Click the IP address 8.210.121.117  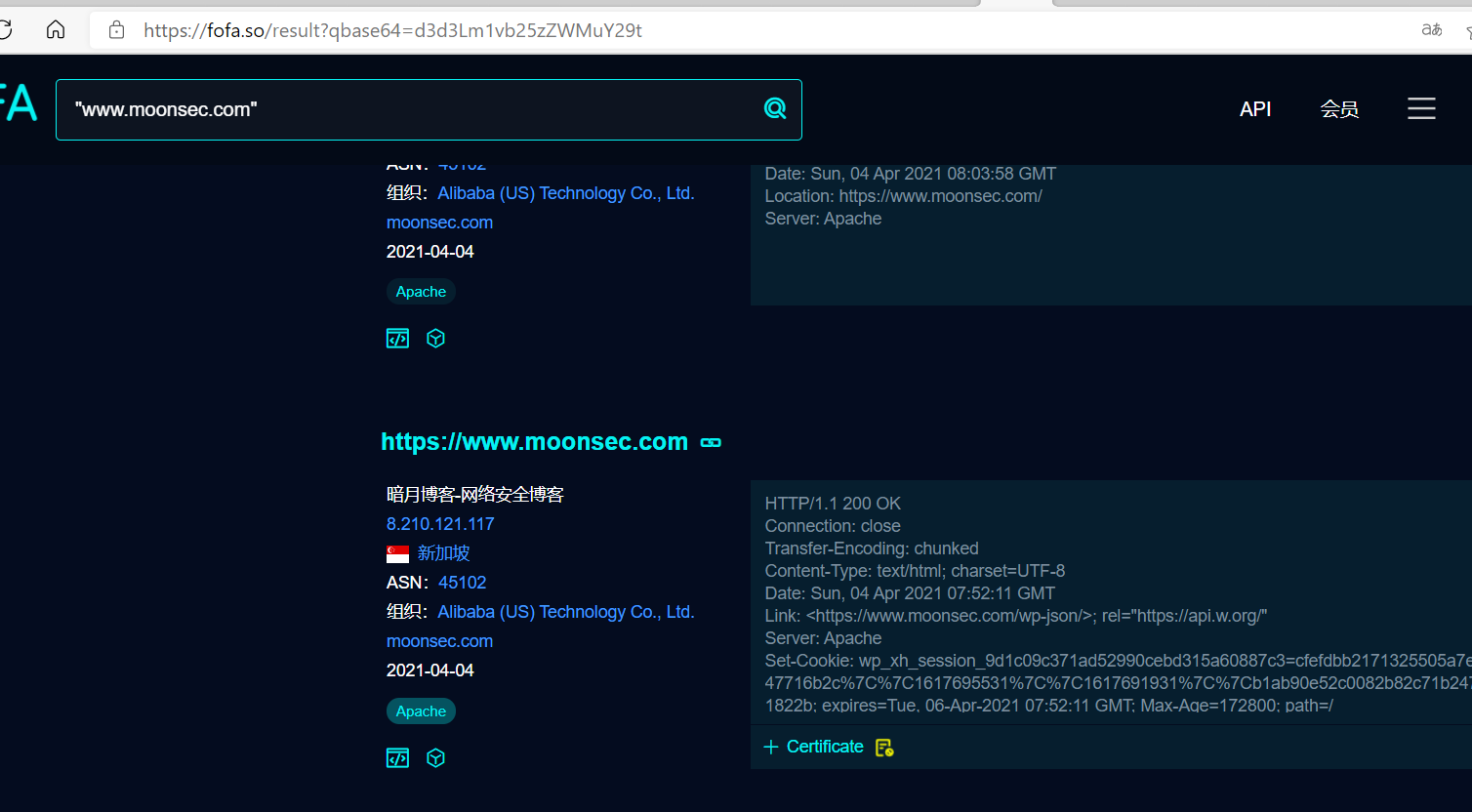point(440,524)
